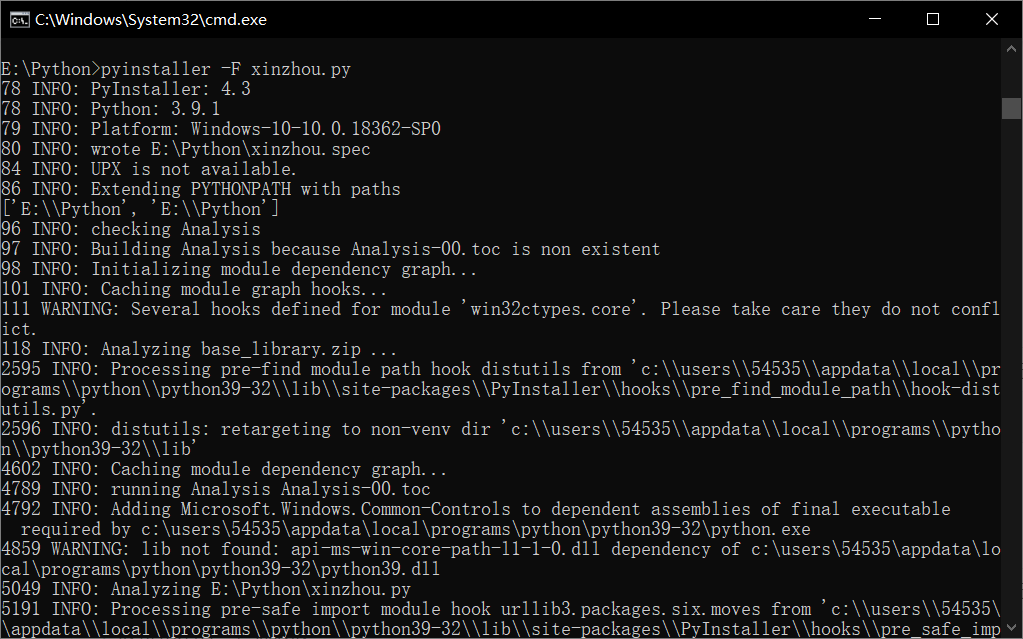Click the Caching module dependency graph line
1023x639 pixels.
click(x=224, y=469)
